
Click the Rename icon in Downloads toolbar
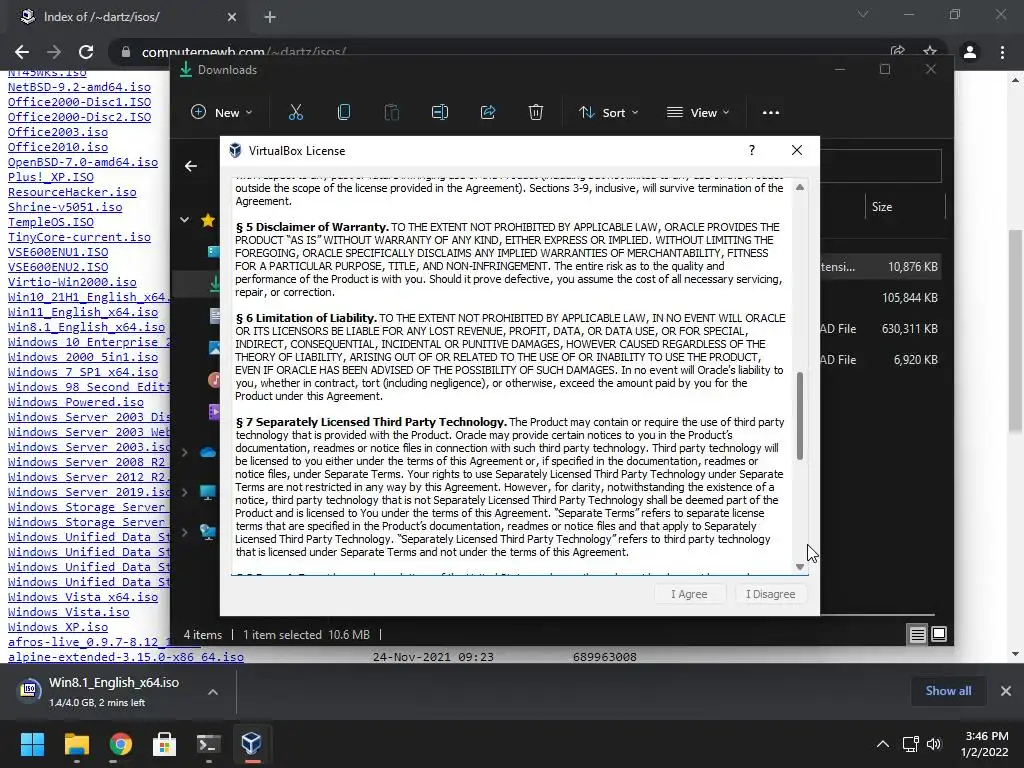440,112
